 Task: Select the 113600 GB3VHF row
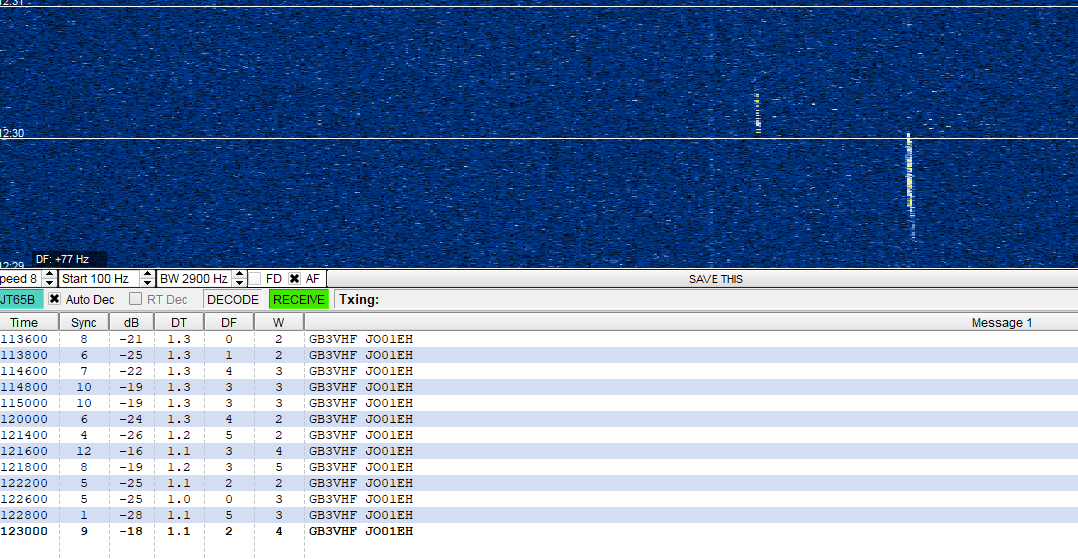tap(360, 339)
